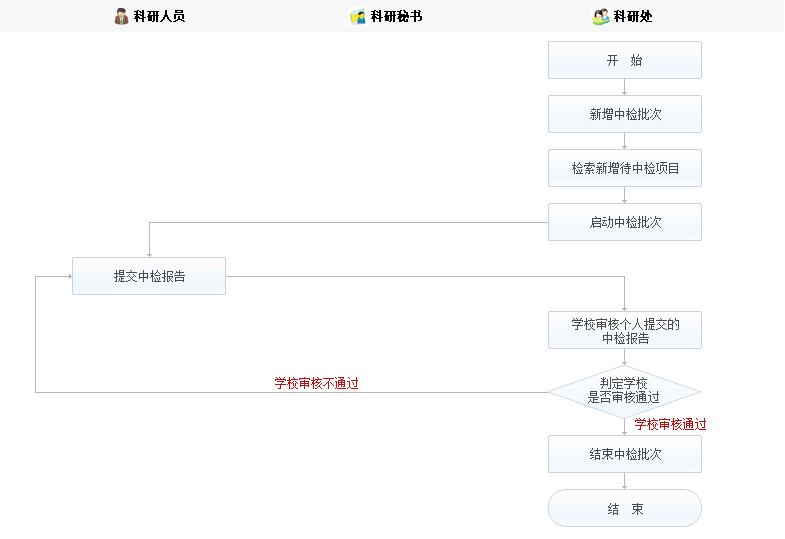This screenshot has width=785, height=539.
Task: Select the 科研秘书 column header label
Action: [x=396, y=16]
